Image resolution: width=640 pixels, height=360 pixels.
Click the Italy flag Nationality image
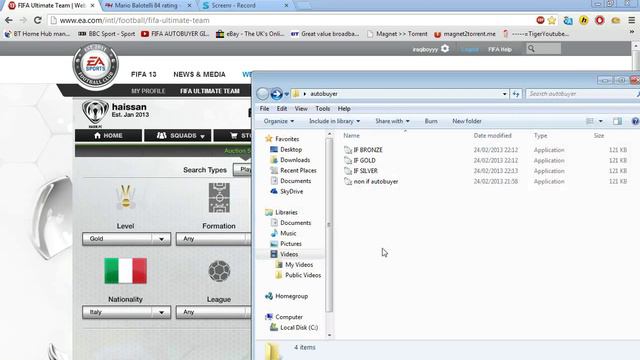[x=125, y=271]
